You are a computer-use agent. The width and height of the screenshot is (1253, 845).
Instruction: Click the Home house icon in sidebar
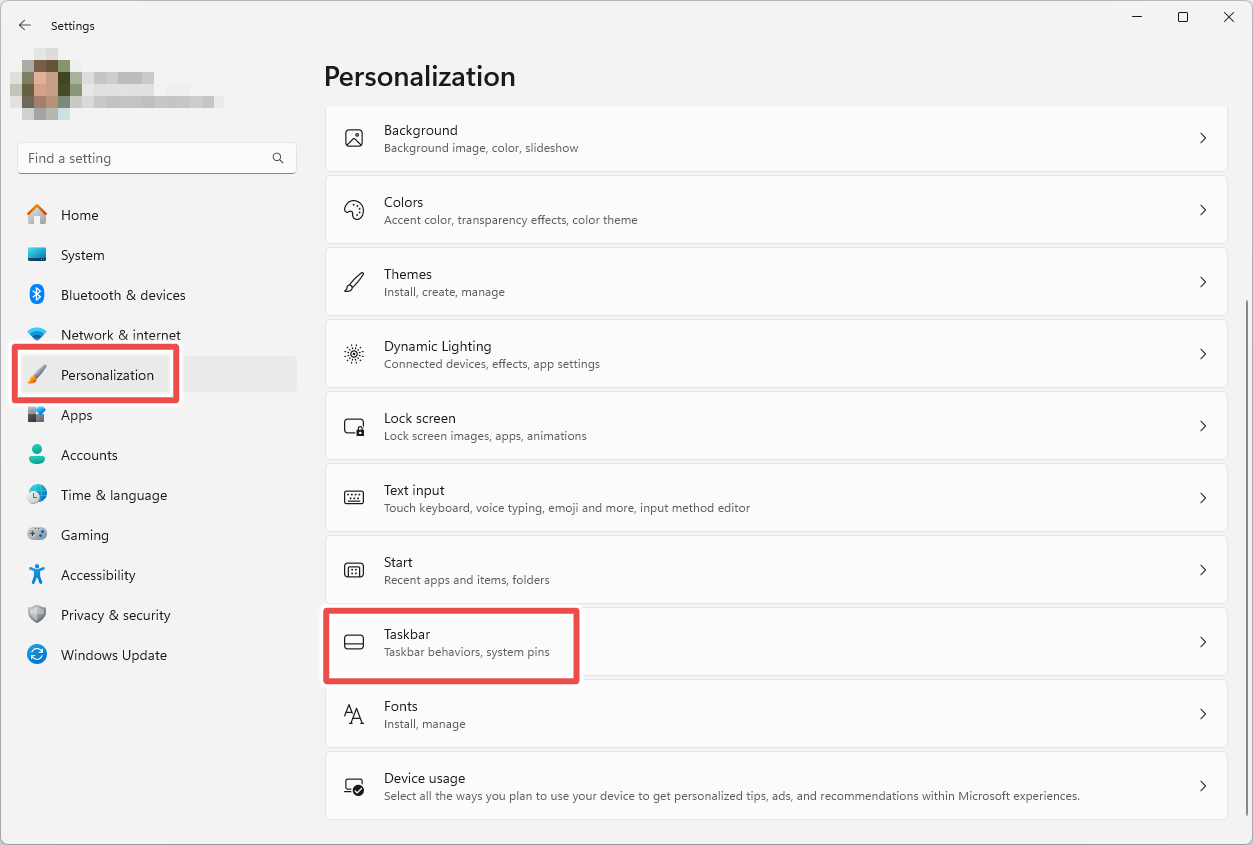37,214
